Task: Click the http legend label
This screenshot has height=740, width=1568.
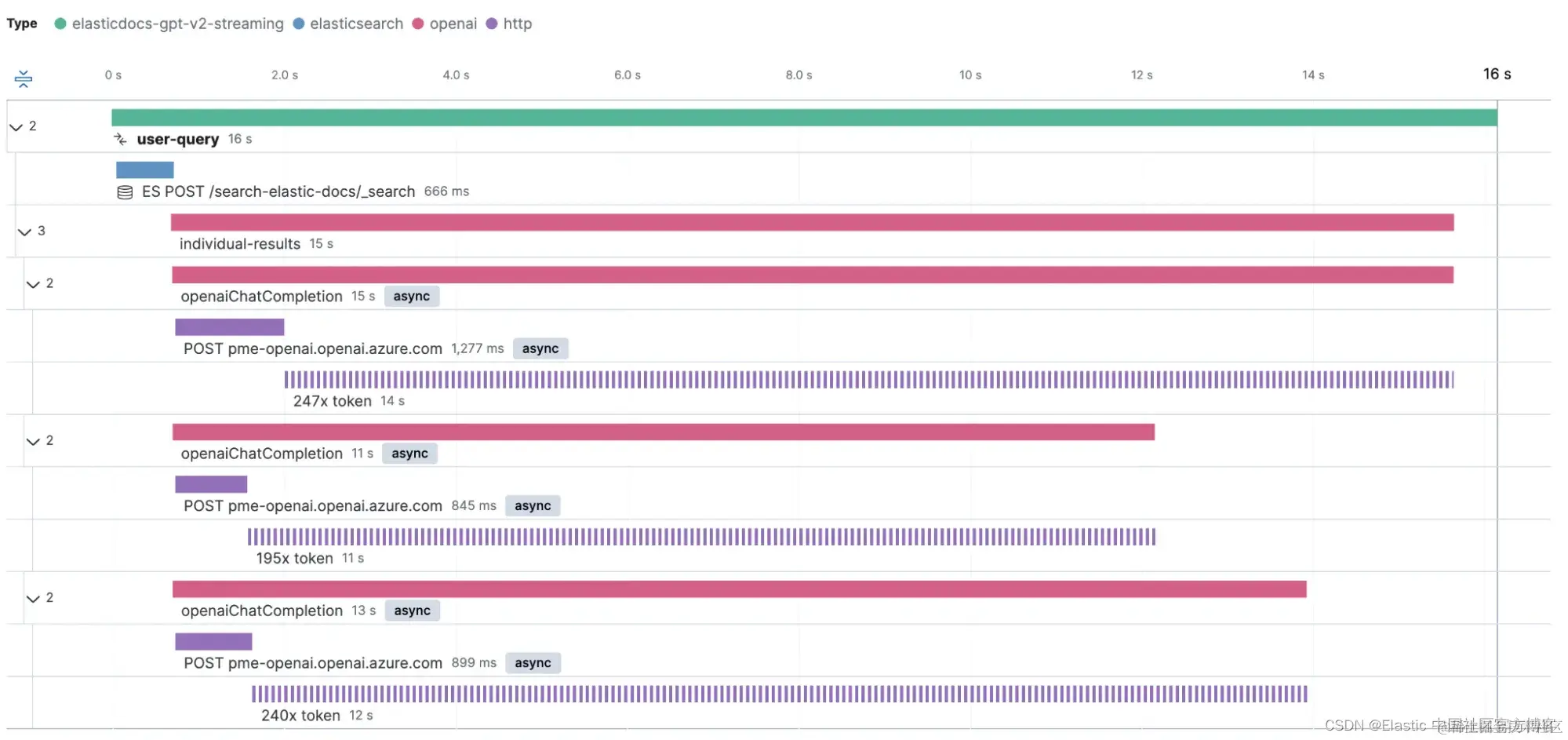Action: 518,24
